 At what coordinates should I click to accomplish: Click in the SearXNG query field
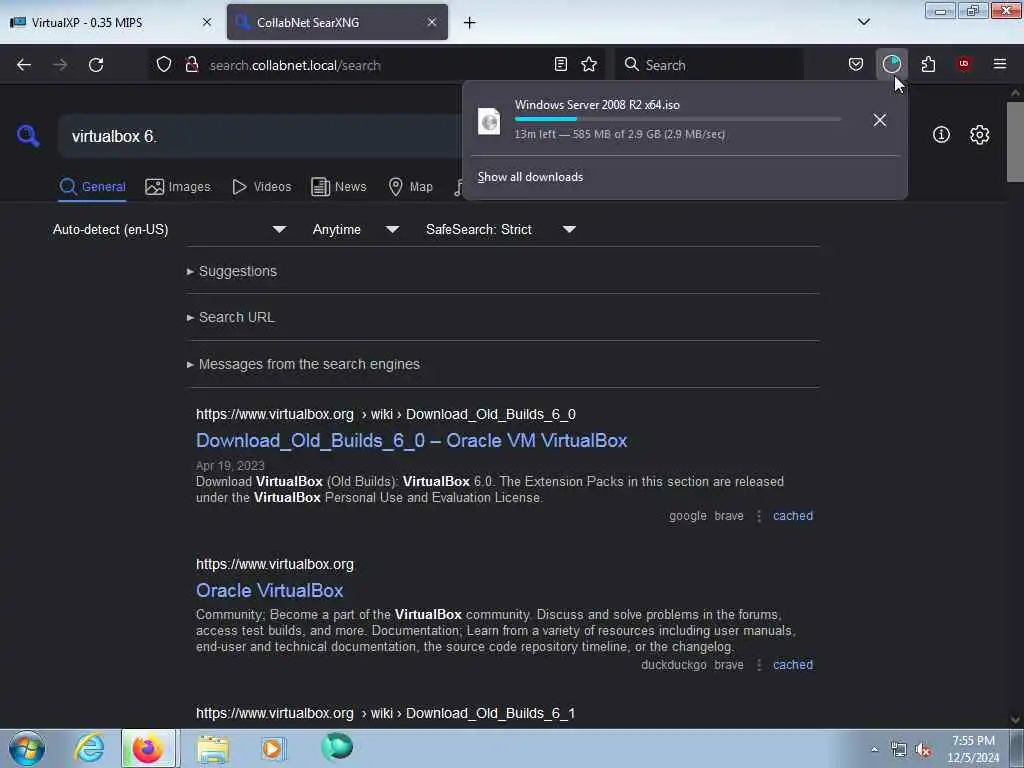261,136
